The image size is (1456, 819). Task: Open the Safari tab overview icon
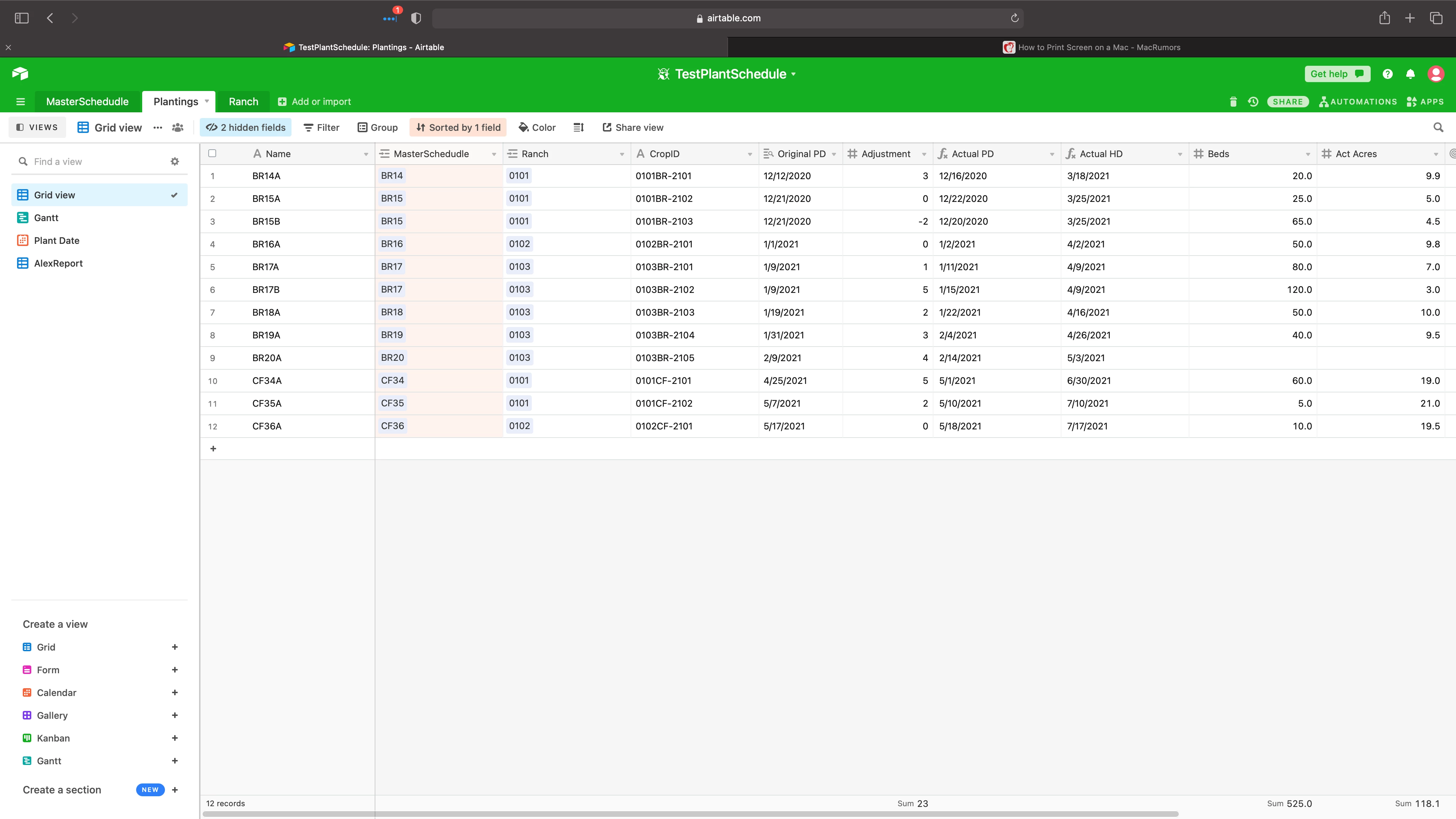point(1436,18)
